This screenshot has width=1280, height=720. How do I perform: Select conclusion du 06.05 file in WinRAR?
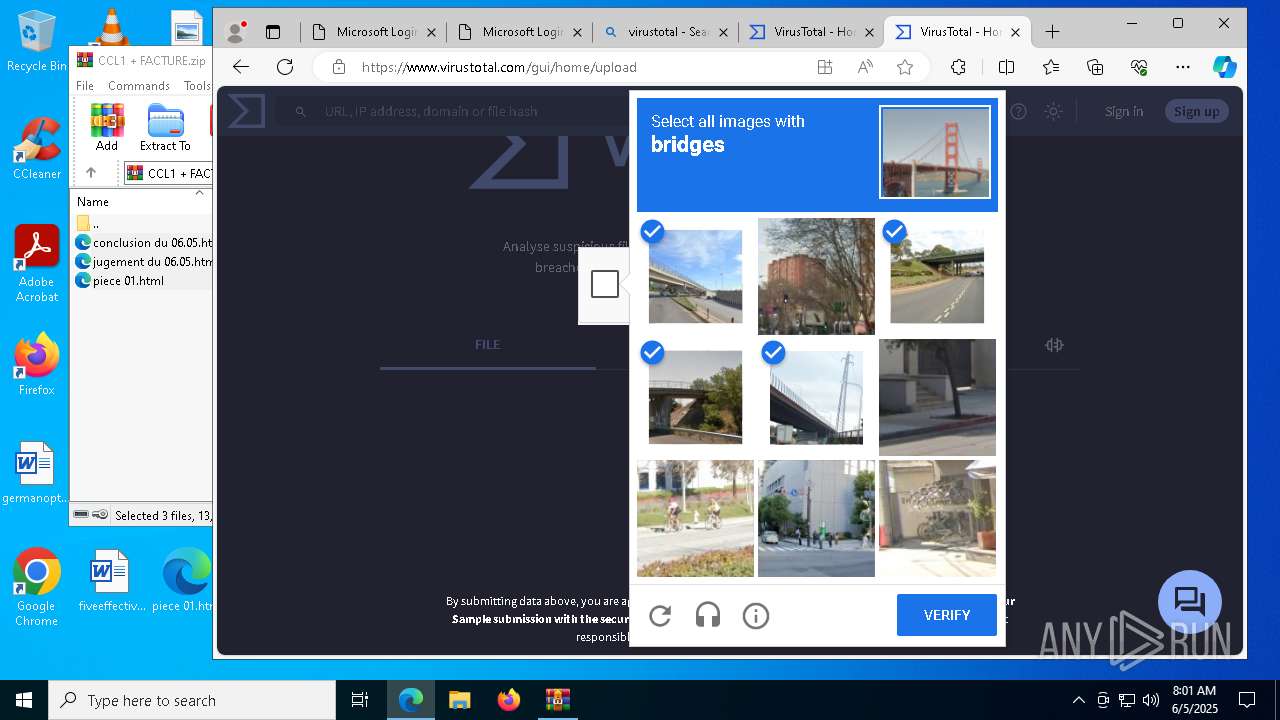click(x=144, y=242)
